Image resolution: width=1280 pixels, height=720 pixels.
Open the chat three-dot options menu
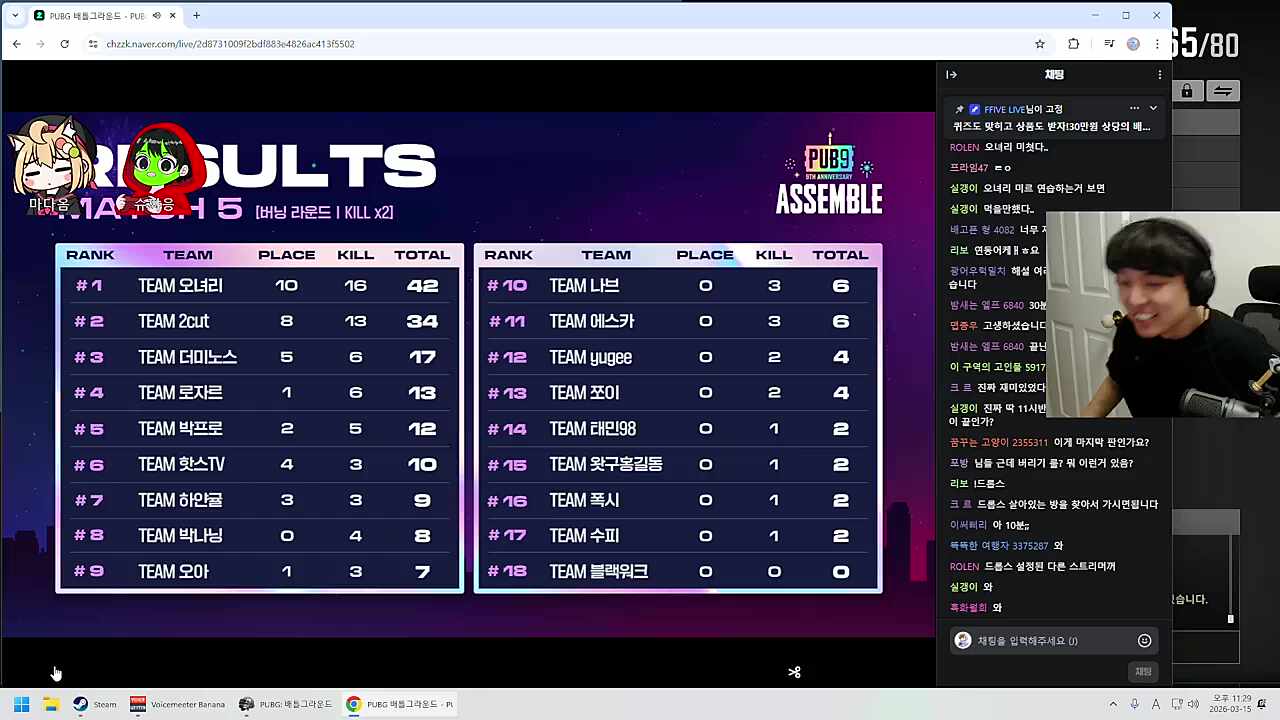(1159, 74)
